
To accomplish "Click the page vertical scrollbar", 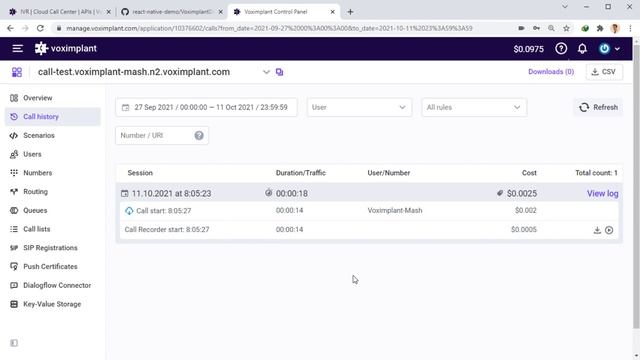I will [636, 186].
